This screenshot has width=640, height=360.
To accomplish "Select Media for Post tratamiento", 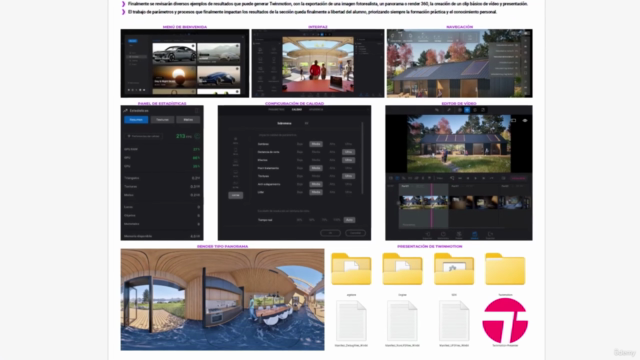I will pyautogui.click(x=316, y=168).
